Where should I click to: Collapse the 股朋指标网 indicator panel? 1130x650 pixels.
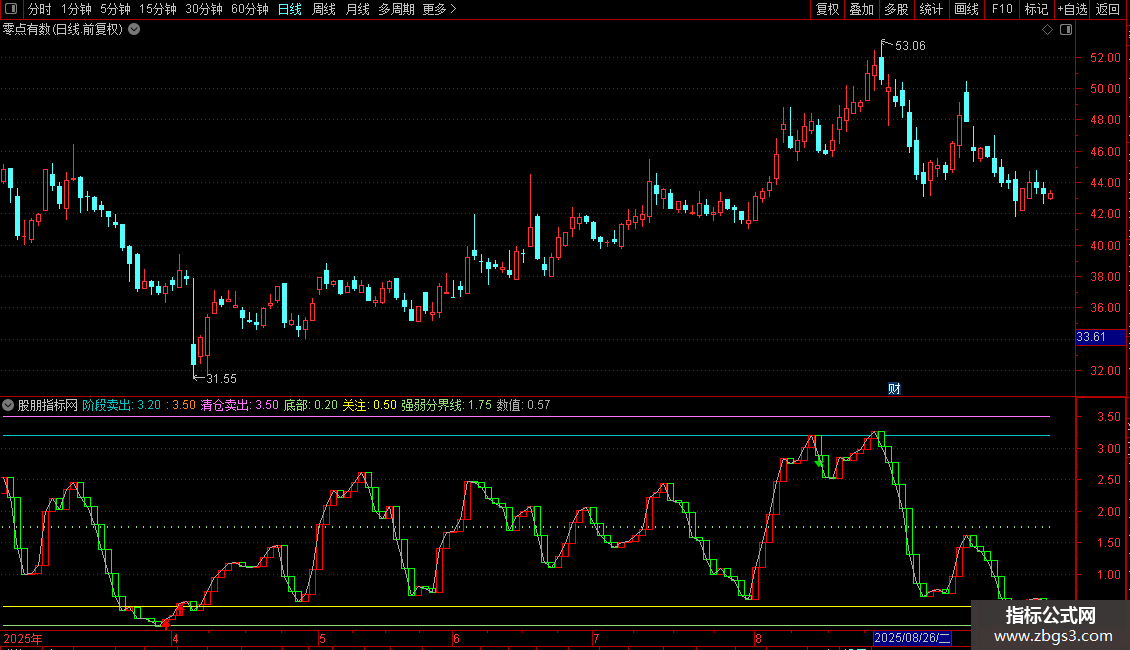[x=8, y=405]
